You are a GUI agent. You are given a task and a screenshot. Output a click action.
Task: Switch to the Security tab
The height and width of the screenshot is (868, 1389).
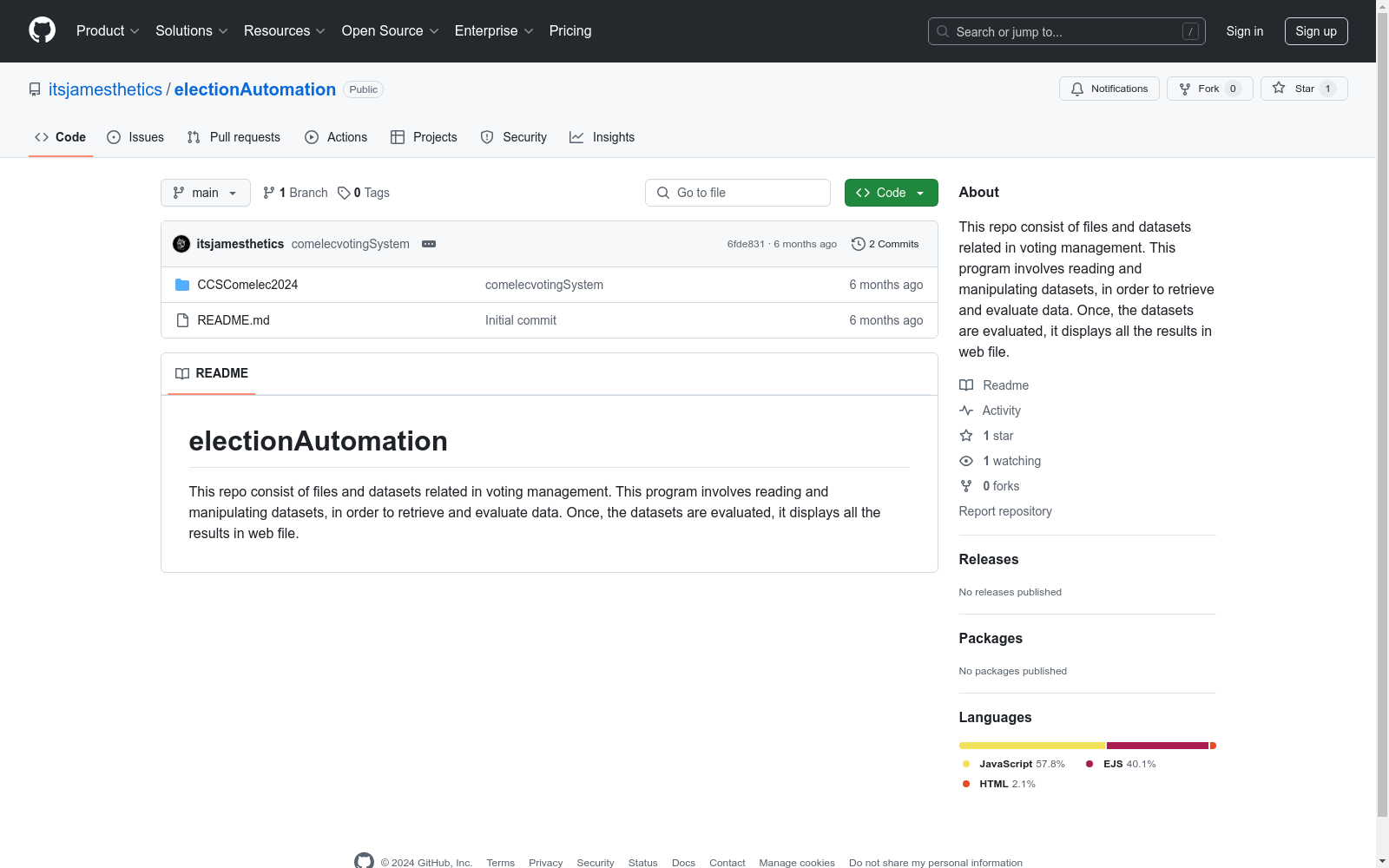click(514, 137)
